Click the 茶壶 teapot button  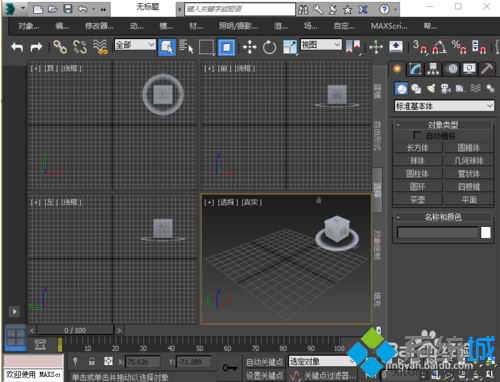point(418,200)
